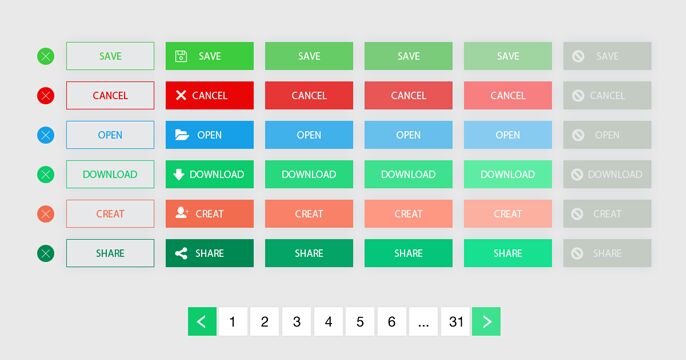The width and height of the screenshot is (686, 360).
Task: Click the round blue X icon beside outlined OPEN
Action: pyautogui.click(x=46, y=135)
